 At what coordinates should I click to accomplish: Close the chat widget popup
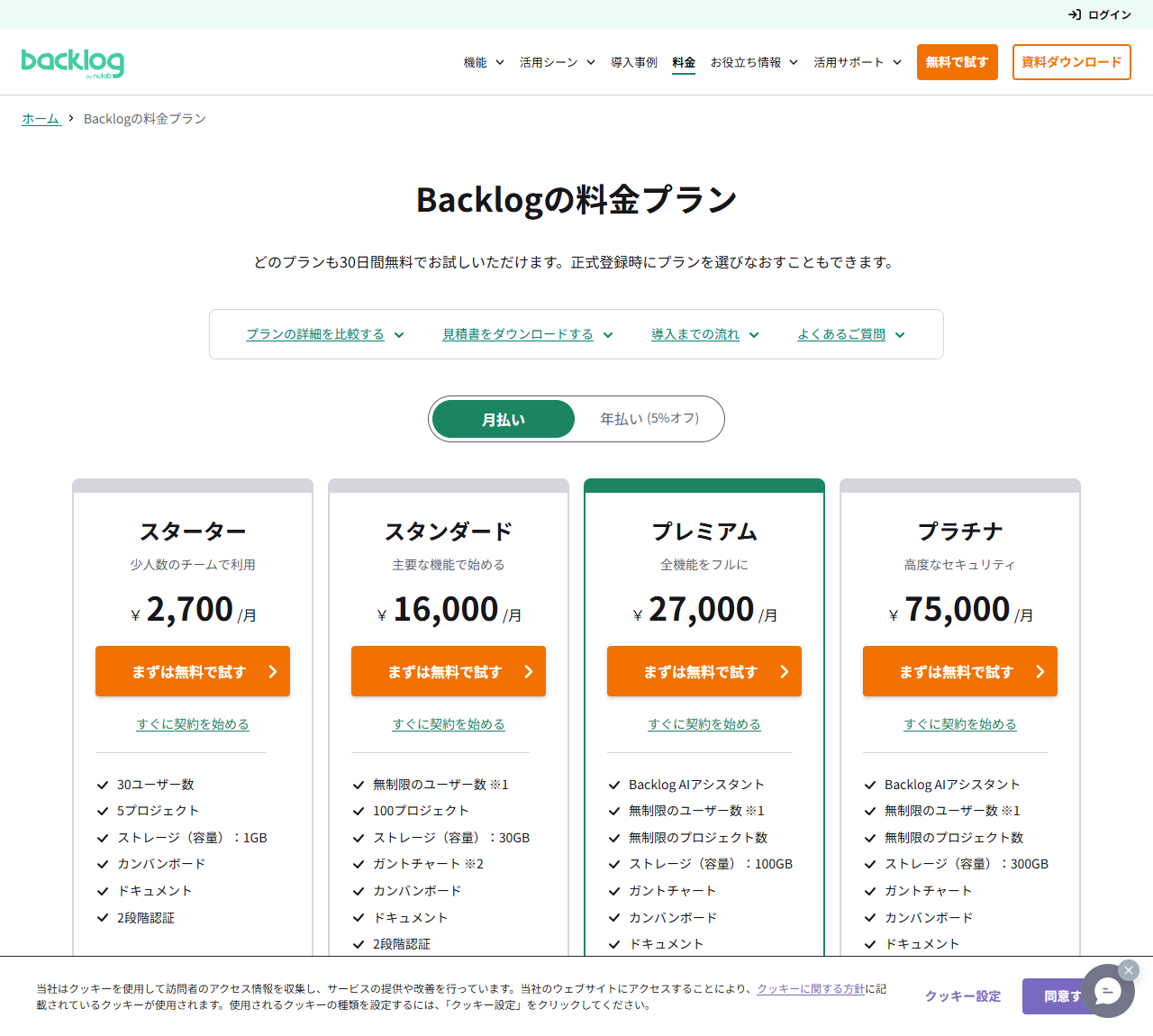pos(1129,970)
